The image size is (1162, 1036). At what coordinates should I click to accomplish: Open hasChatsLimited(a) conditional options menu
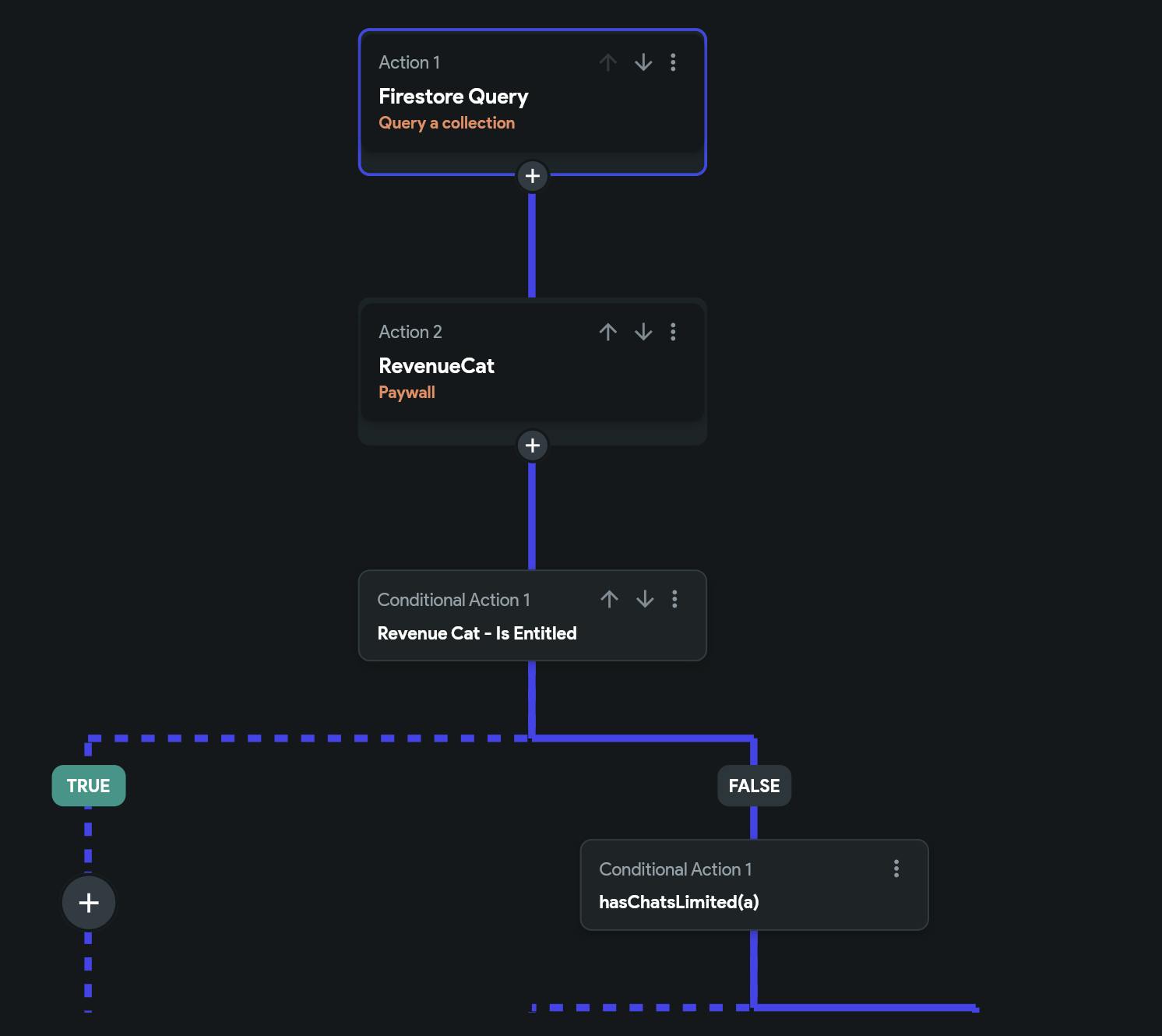[896, 869]
